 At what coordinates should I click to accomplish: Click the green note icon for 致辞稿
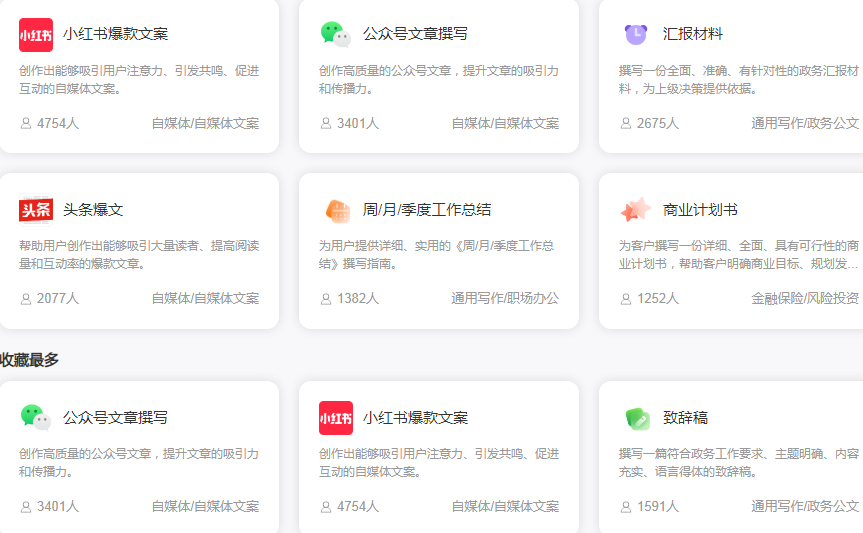tap(637, 418)
